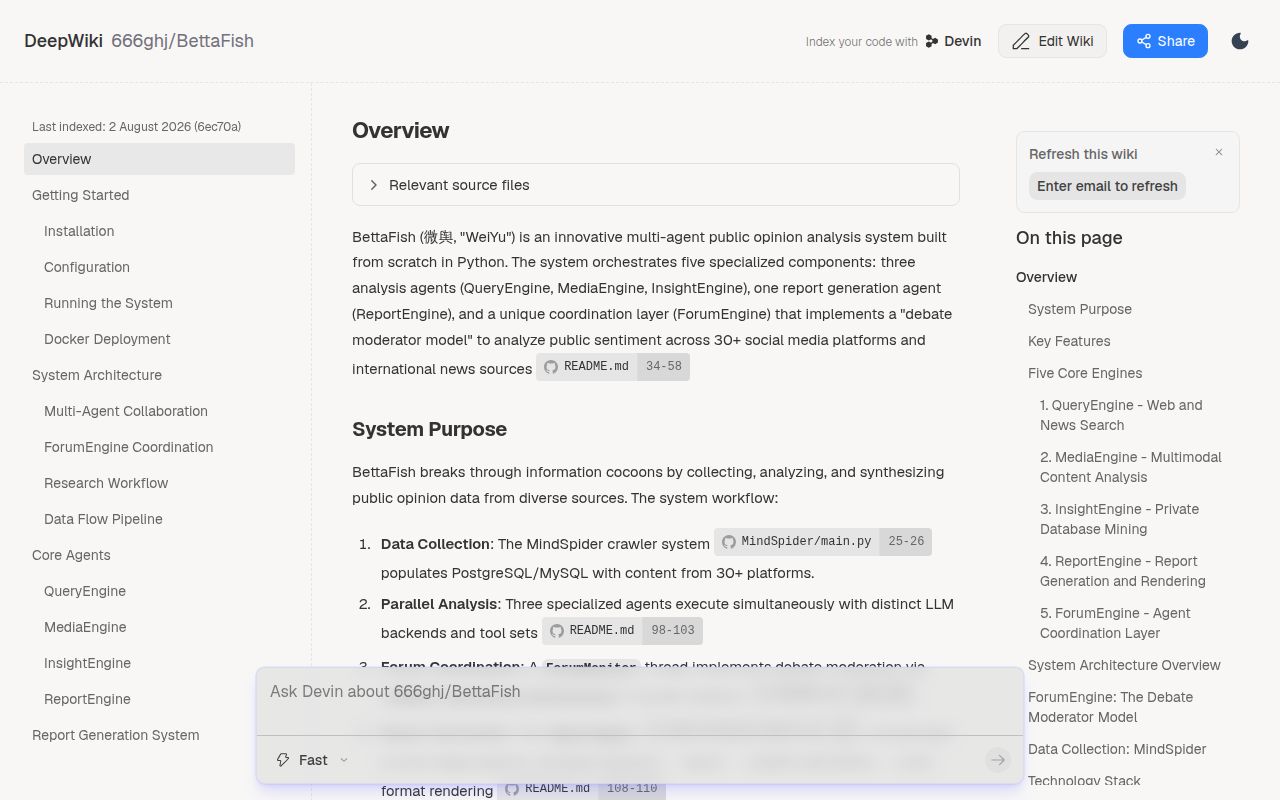Open Edit Wiki
This screenshot has width=1280, height=800.
click(1052, 41)
